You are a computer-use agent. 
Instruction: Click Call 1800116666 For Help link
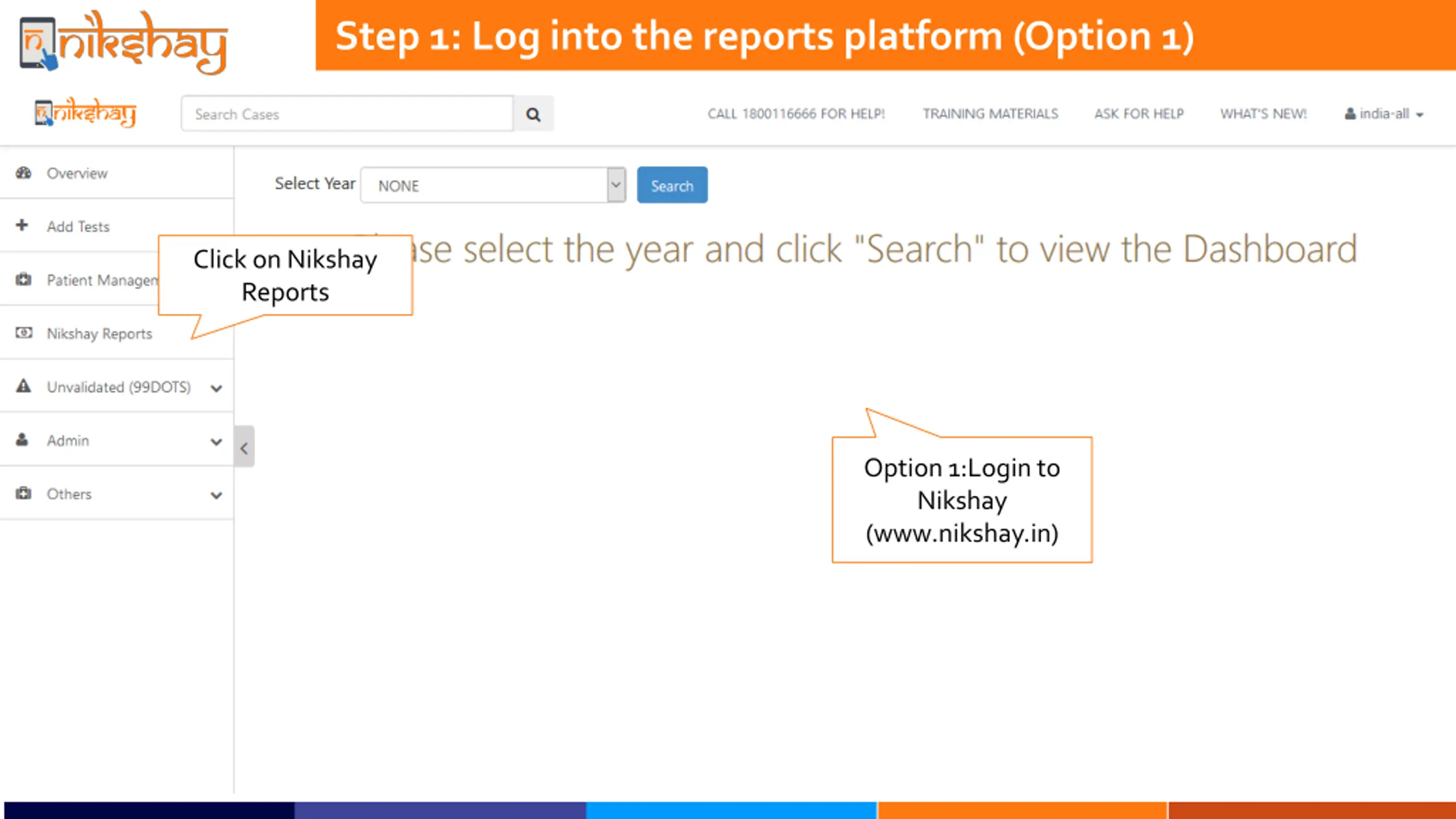[x=796, y=114]
